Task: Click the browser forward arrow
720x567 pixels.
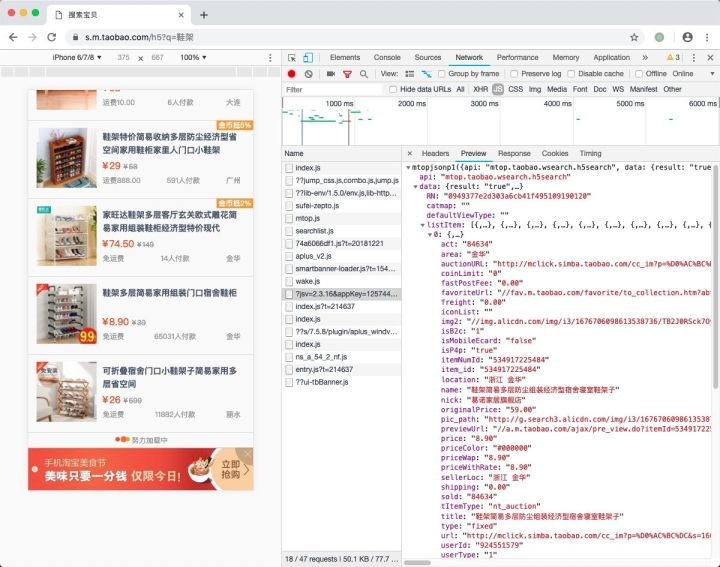Action: 32,37
